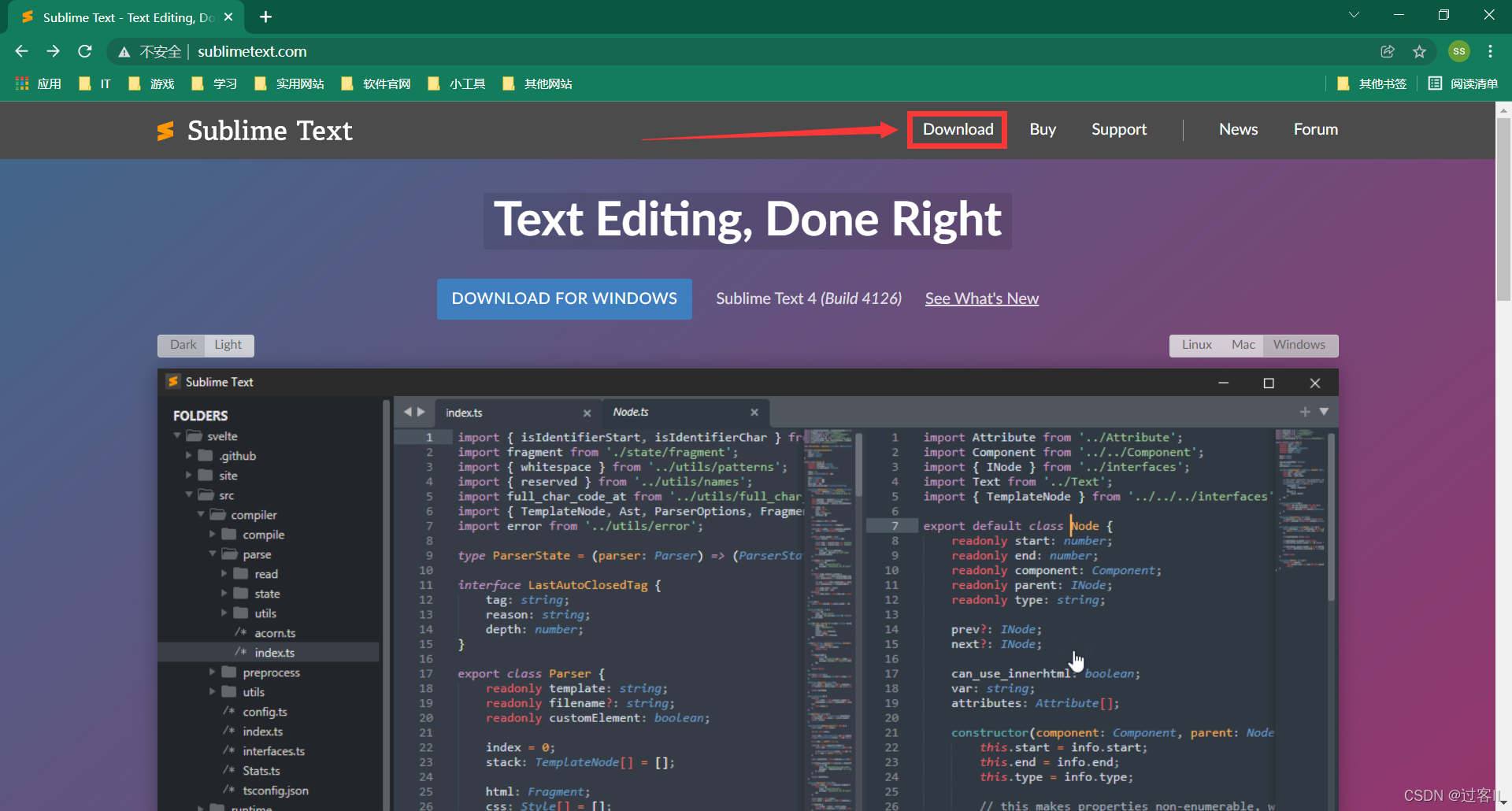Show the Mac screenshot
This screenshot has width=1512, height=811.
[1243, 345]
